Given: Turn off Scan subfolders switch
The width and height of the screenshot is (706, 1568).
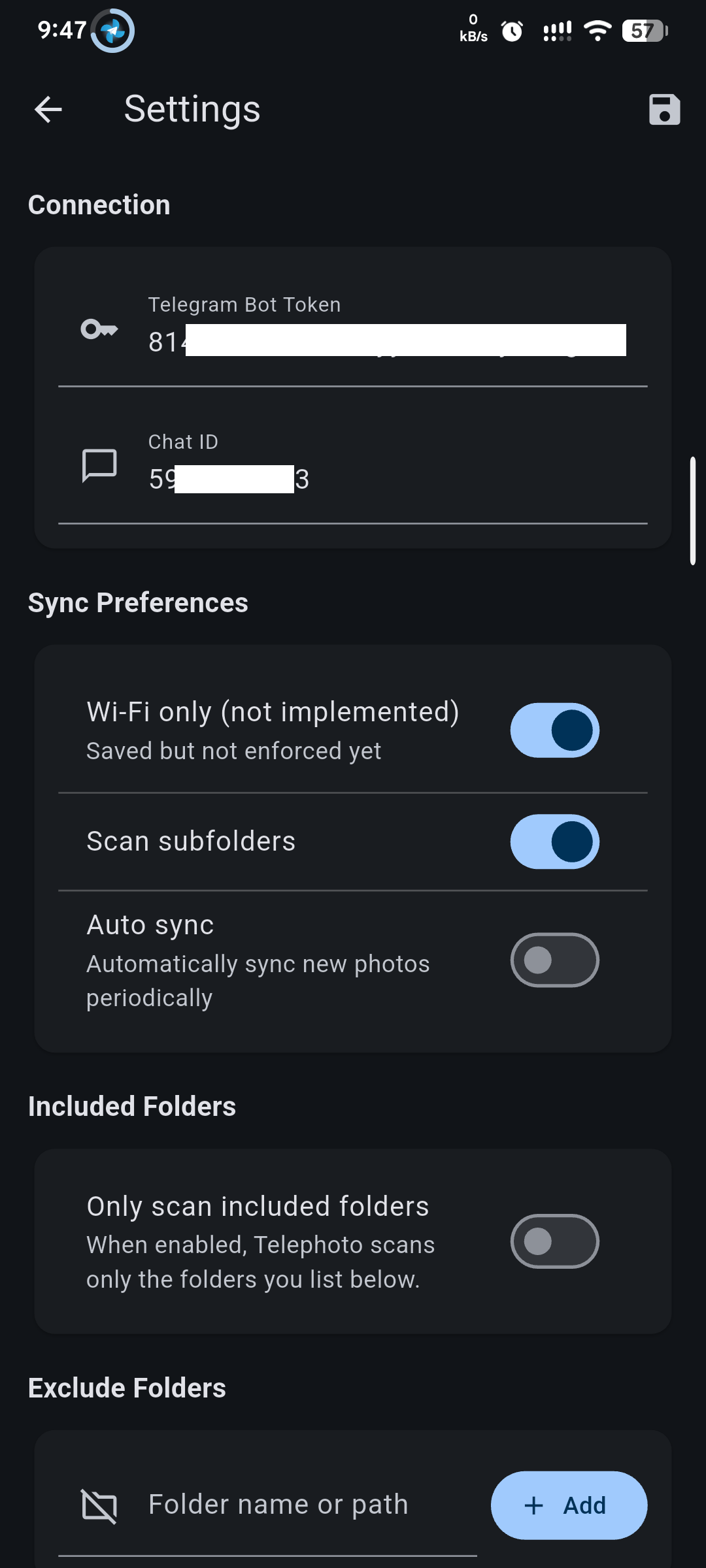Looking at the screenshot, I should pos(554,841).
